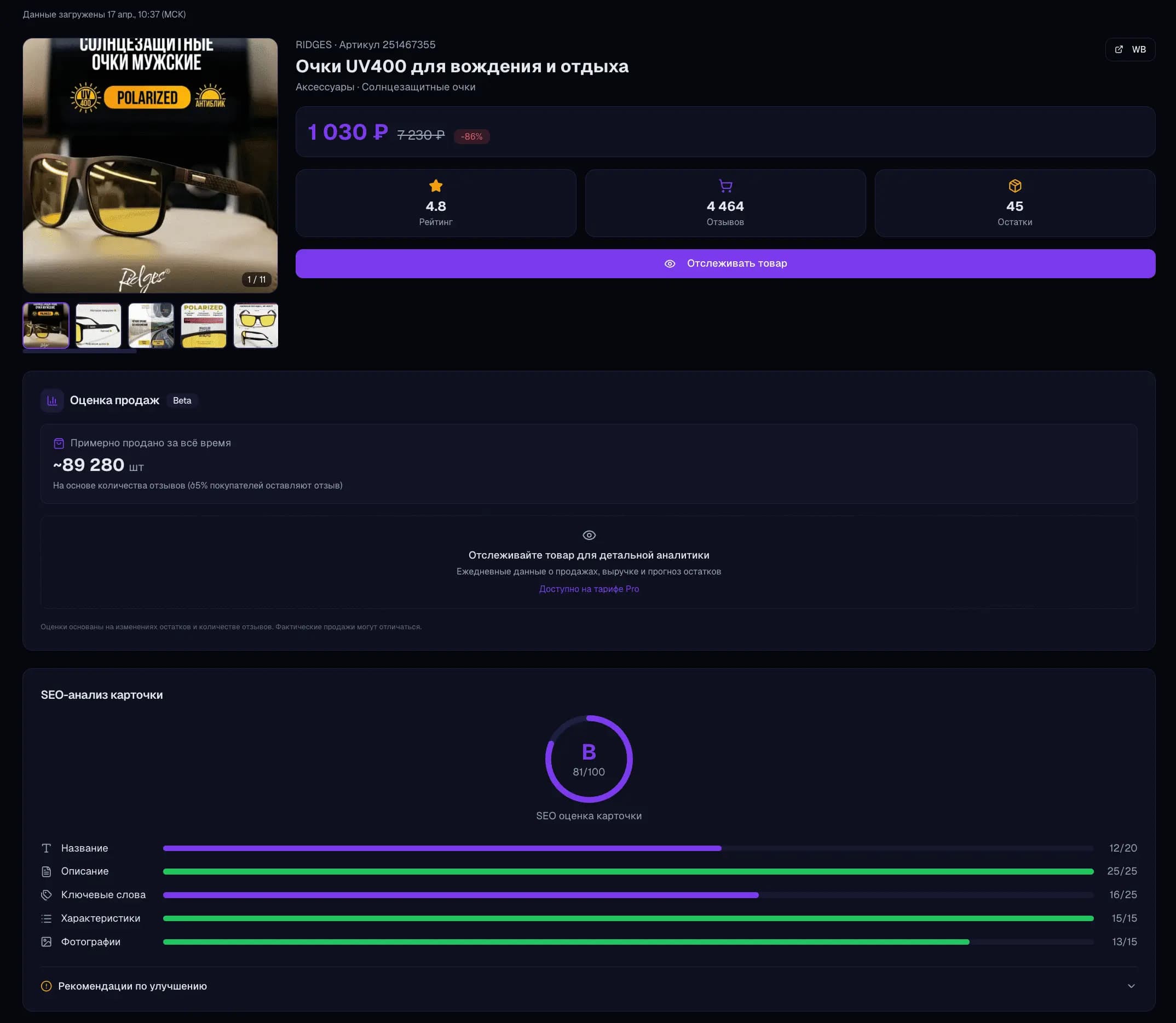
Task: Click the eye icon in the analytics teaser
Action: tap(589, 535)
